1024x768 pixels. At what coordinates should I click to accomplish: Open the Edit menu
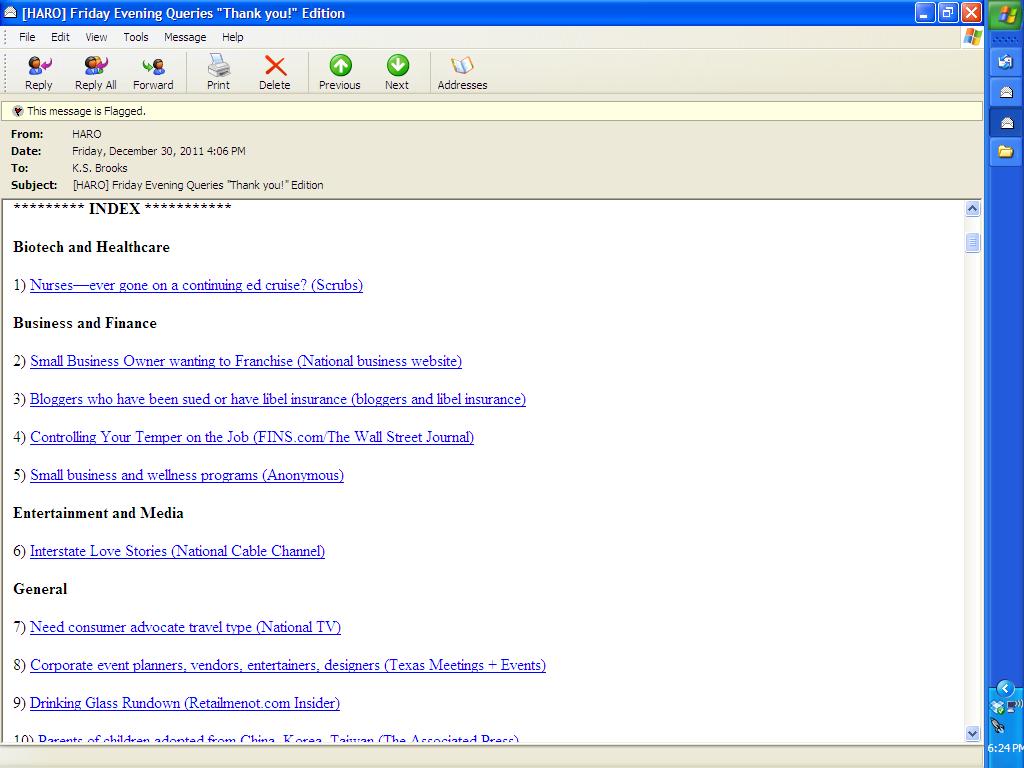(x=60, y=37)
